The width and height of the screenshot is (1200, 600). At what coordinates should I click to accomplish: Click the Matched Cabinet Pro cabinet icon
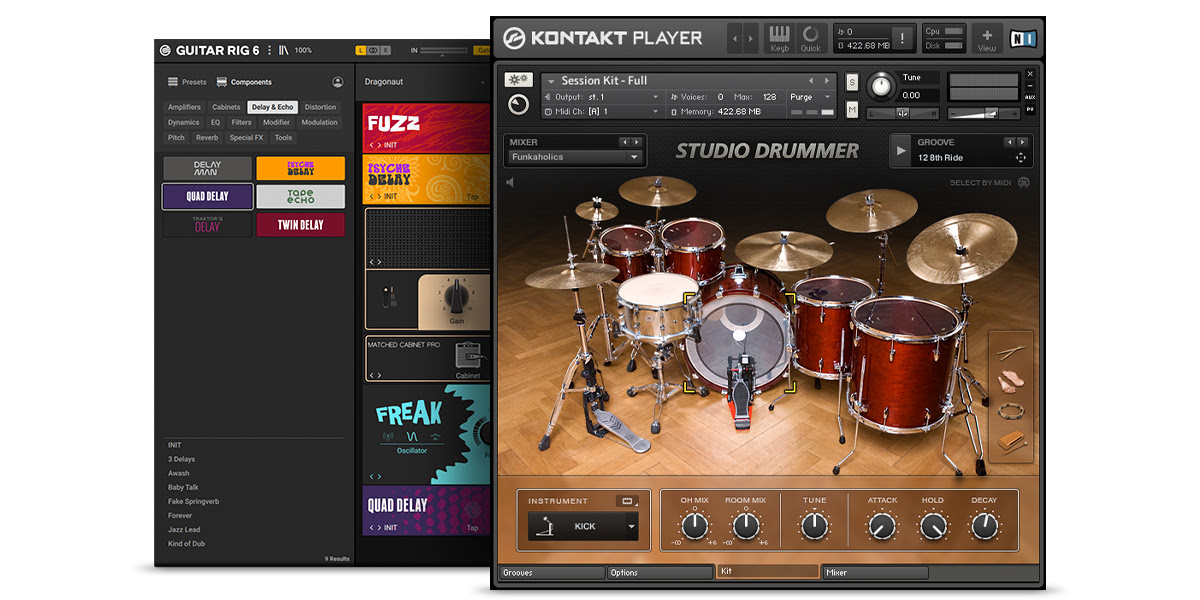click(468, 356)
